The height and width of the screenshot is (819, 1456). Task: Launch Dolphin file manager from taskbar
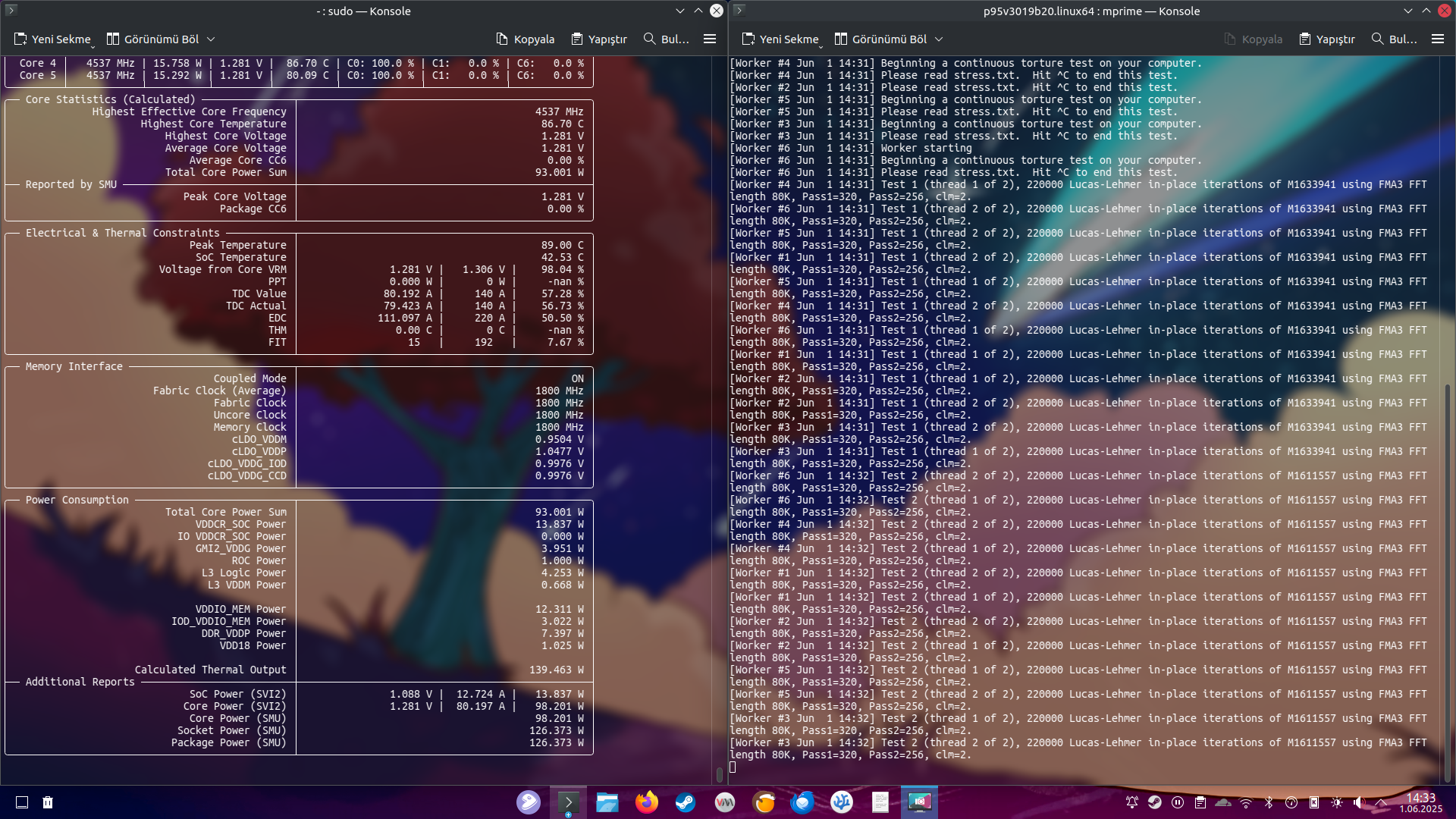(x=607, y=802)
